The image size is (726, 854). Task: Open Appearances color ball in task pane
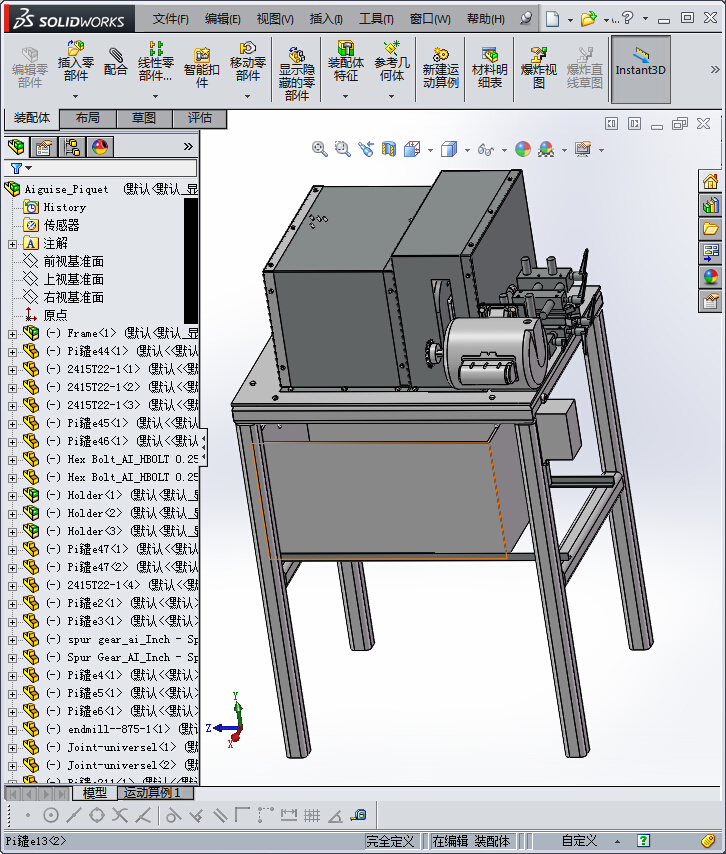tap(710, 277)
